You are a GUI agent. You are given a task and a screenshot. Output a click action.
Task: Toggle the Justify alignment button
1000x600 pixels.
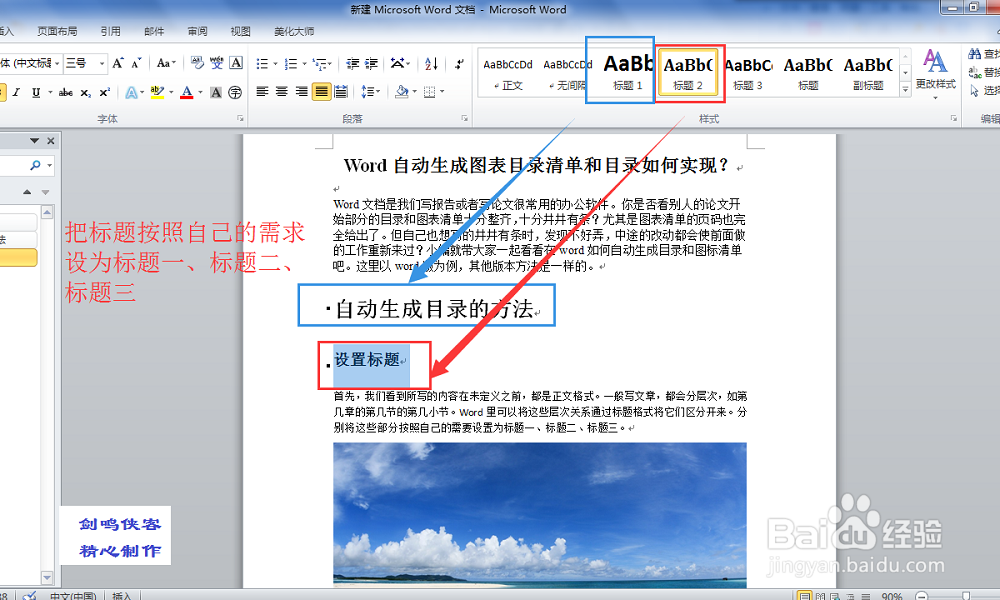(x=321, y=92)
